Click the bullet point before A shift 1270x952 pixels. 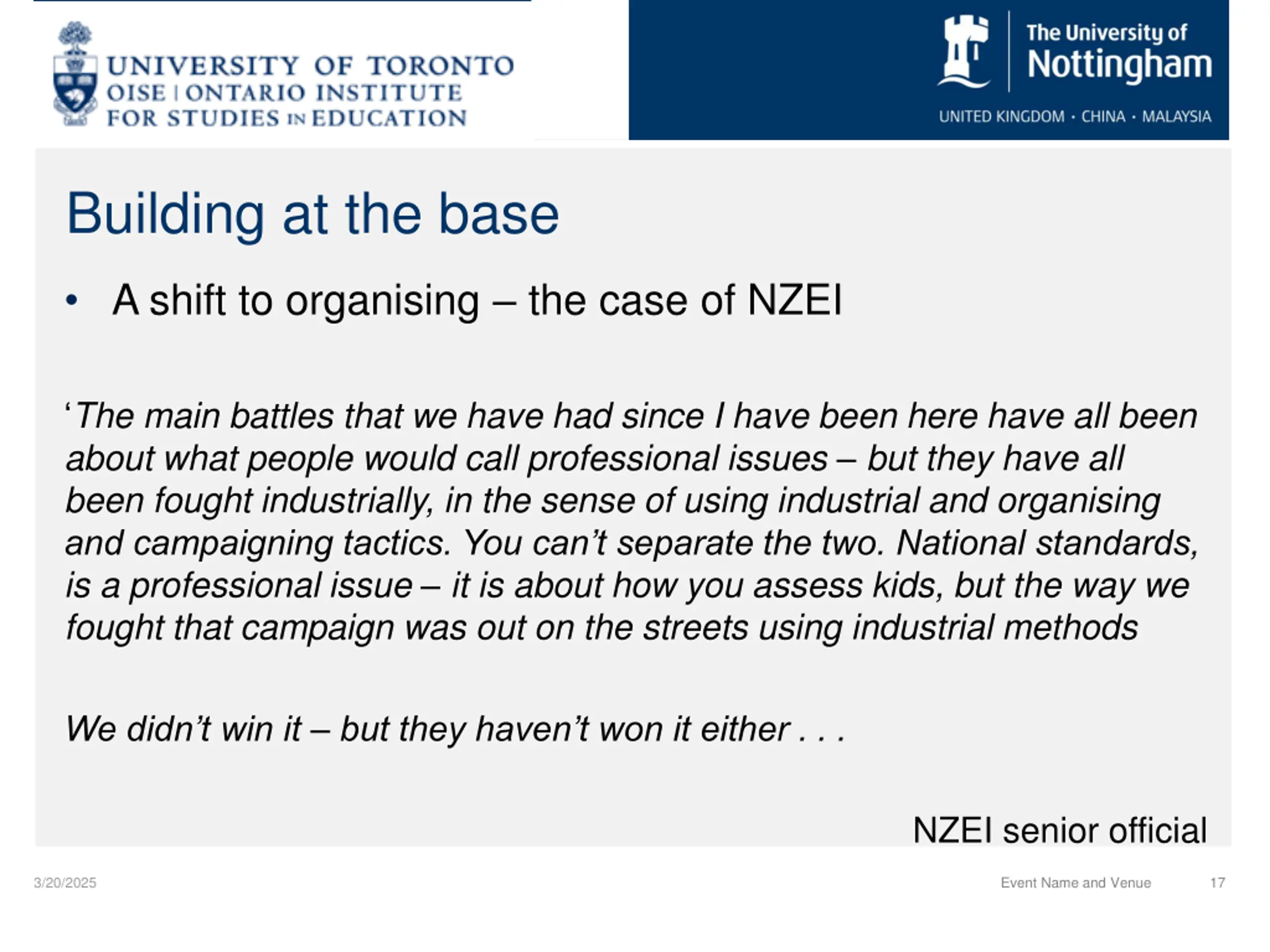click(72, 300)
